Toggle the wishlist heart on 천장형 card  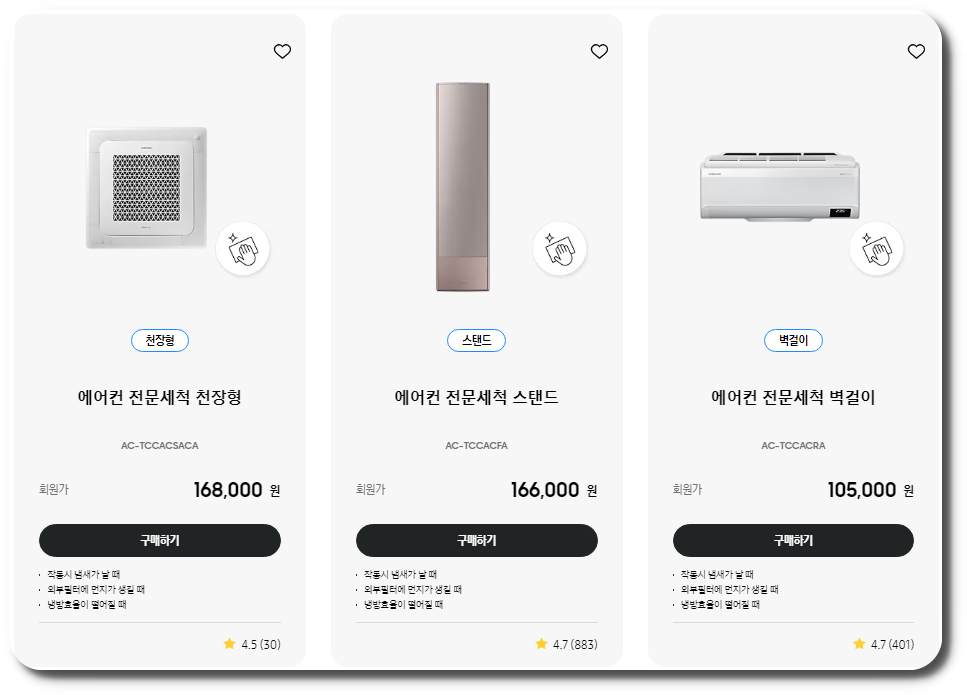point(282,51)
